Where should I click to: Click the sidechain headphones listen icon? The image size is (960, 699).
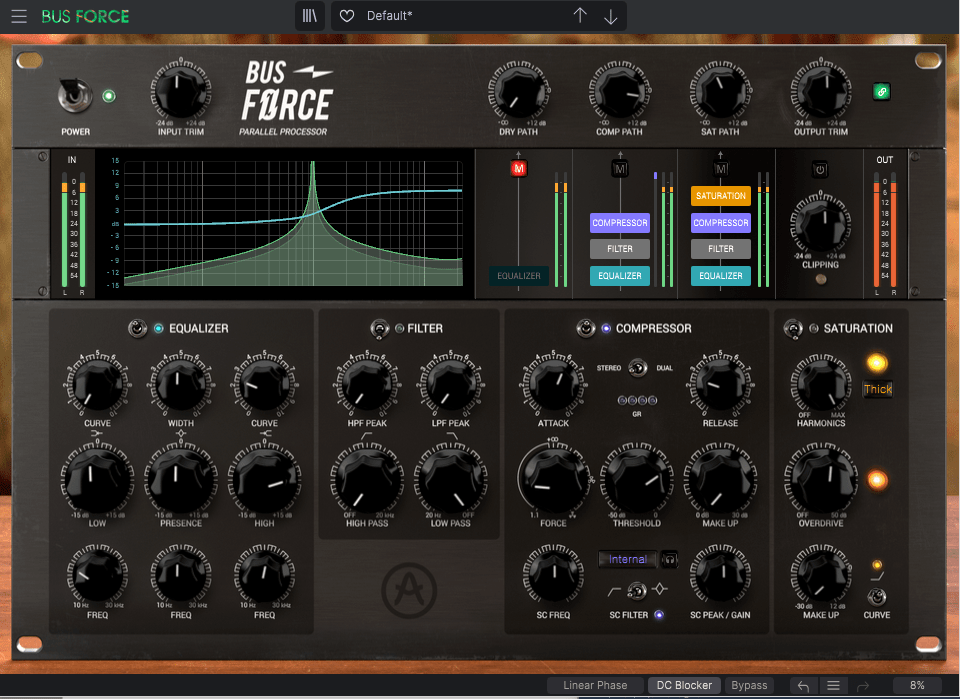point(669,559)
